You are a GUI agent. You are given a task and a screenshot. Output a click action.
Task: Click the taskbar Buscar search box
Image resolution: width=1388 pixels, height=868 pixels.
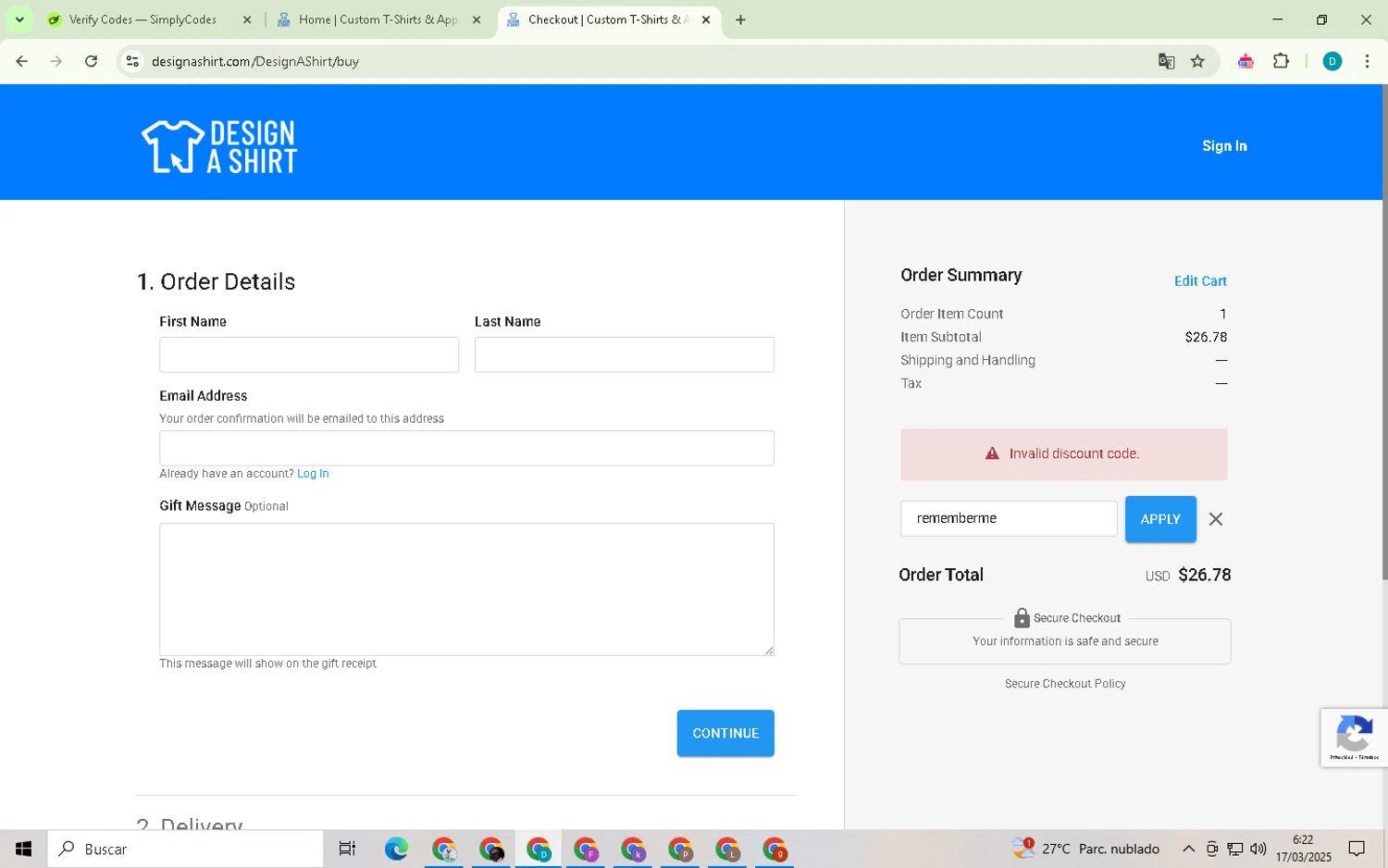(185, 849)
